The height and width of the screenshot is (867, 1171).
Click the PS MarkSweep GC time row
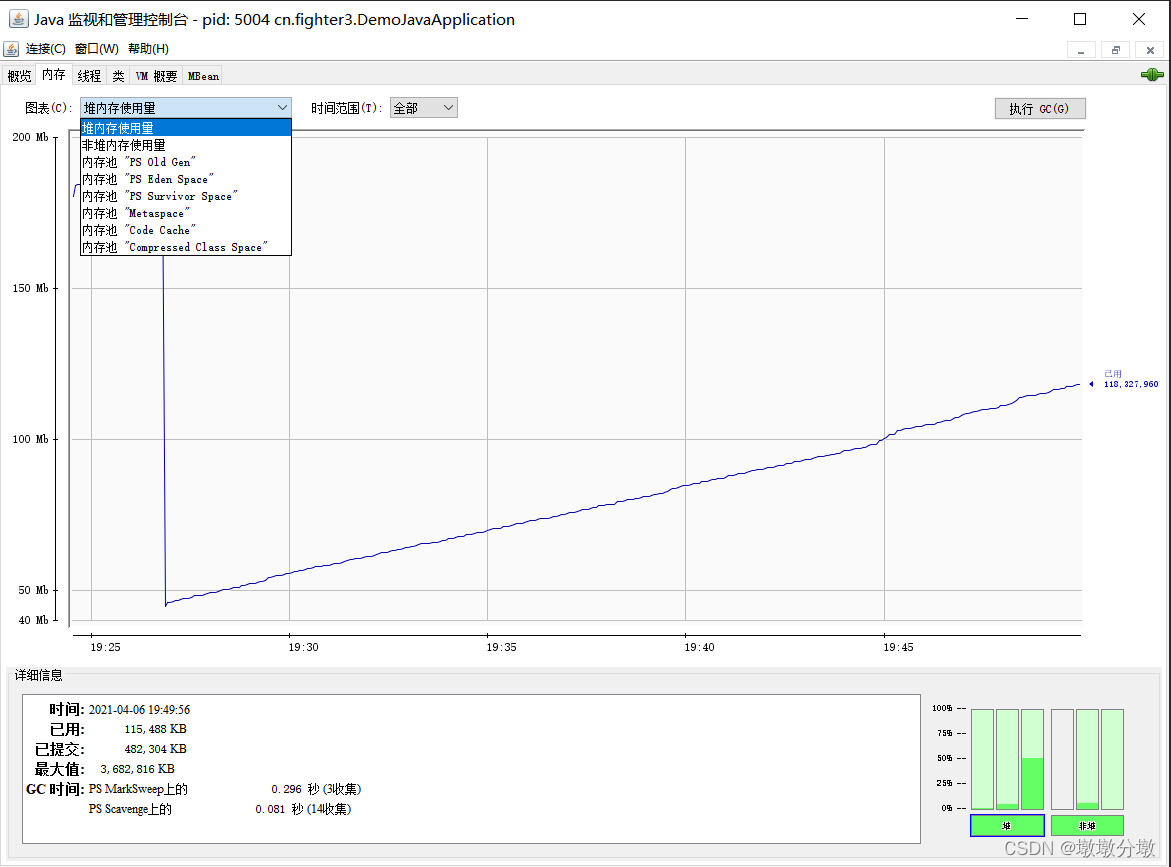[225, 789]
